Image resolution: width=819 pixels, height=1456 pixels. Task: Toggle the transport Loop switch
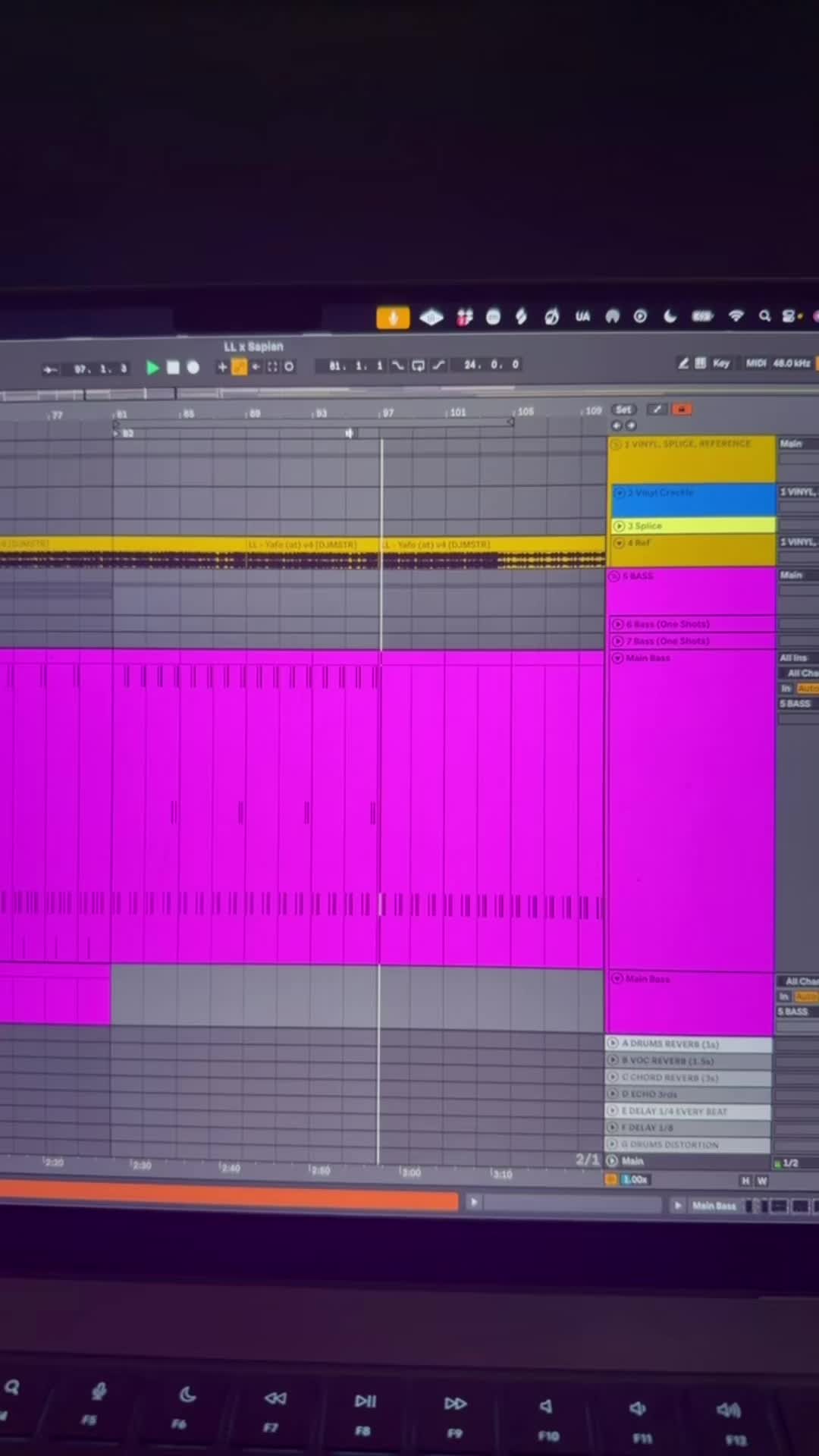point(418,366)
